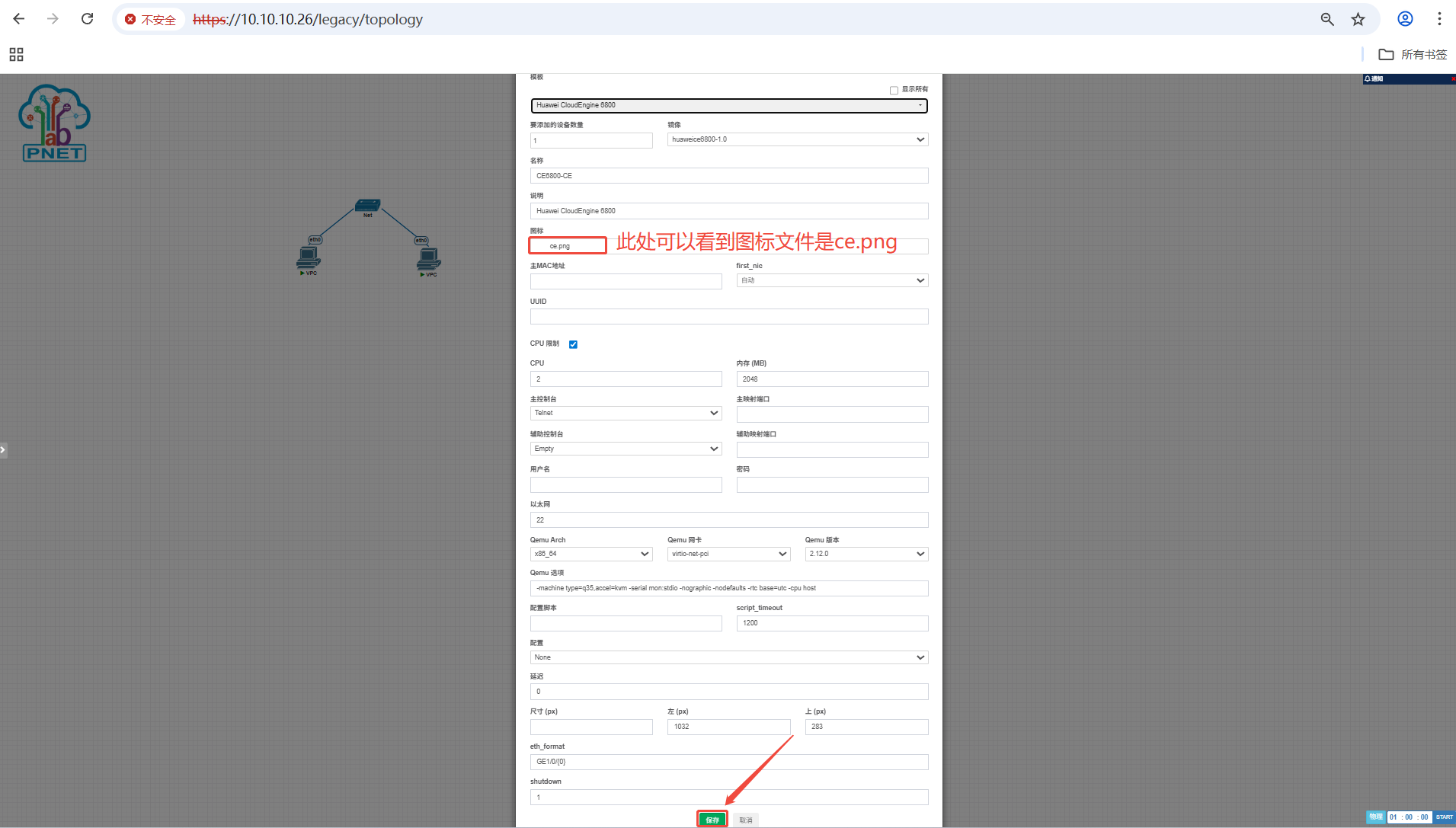Open the Qemu 版本 2.12.0 dropdown
This screenshot has width=1456, height=828.
(866, 554)
